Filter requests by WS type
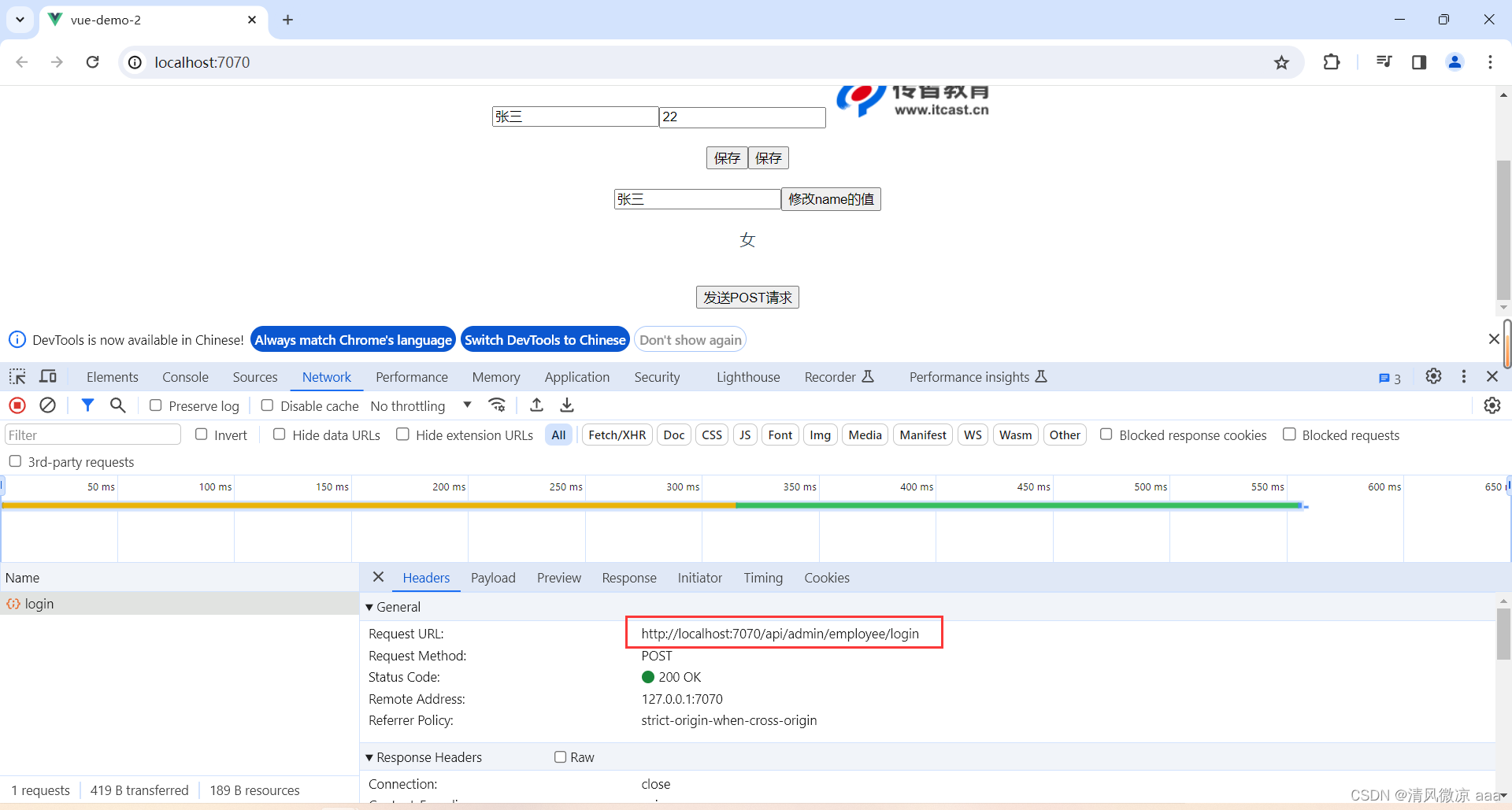Viewport: 1512px width, 810px height. (x=973, y=435)
